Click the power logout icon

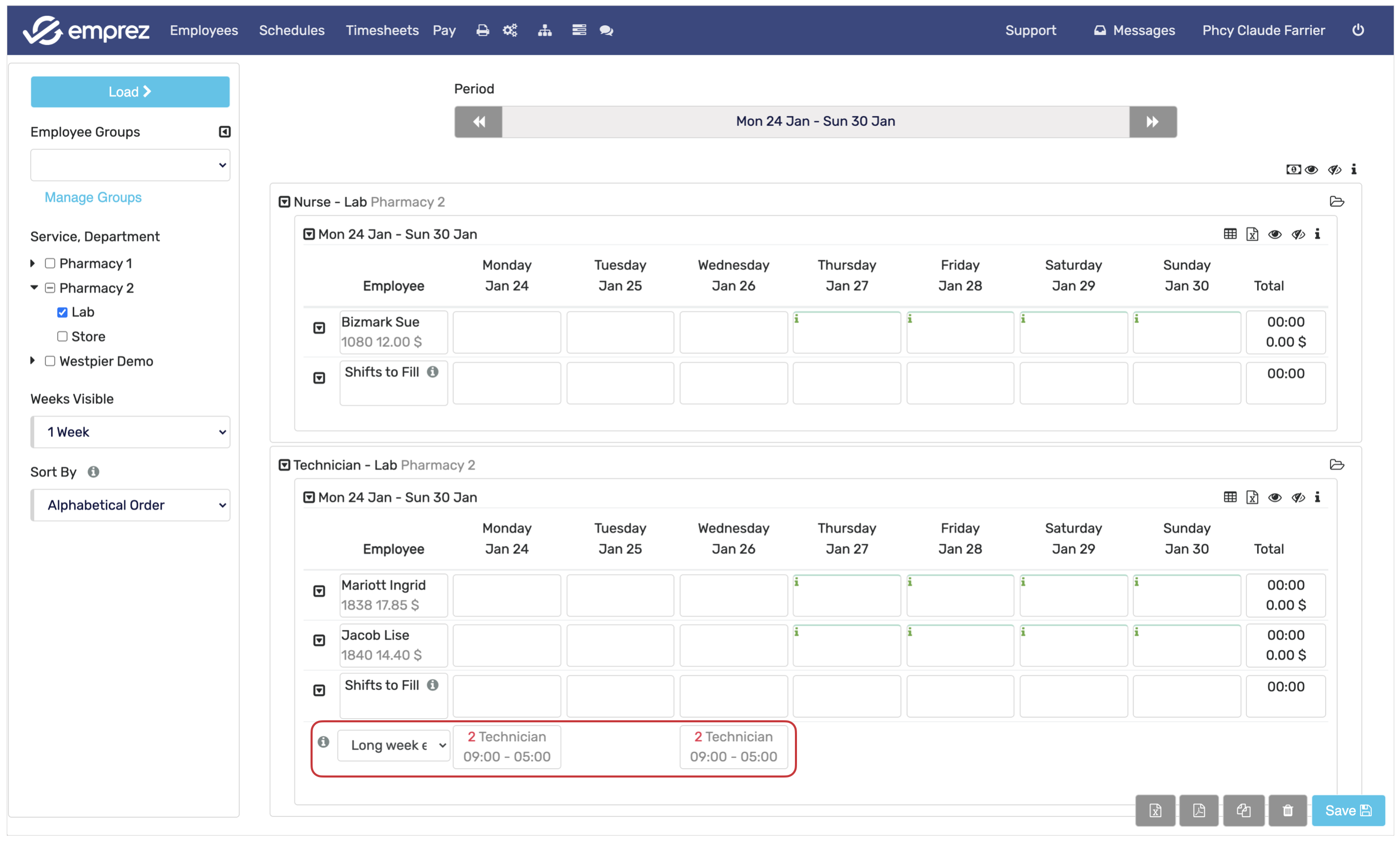[x=1358, y=30]
